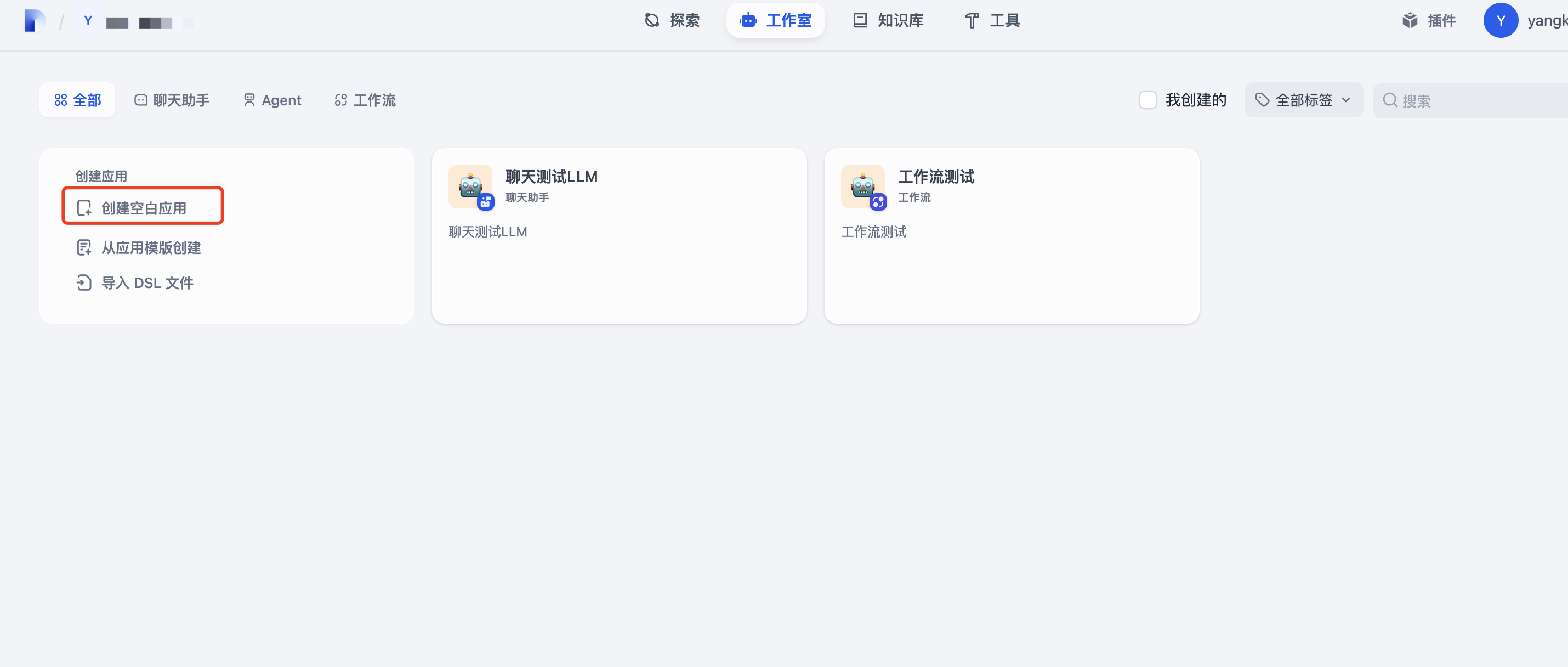
Task: Click 导入 DSL 文件 option
Action: pyautogui.click(x=147, y=282)
